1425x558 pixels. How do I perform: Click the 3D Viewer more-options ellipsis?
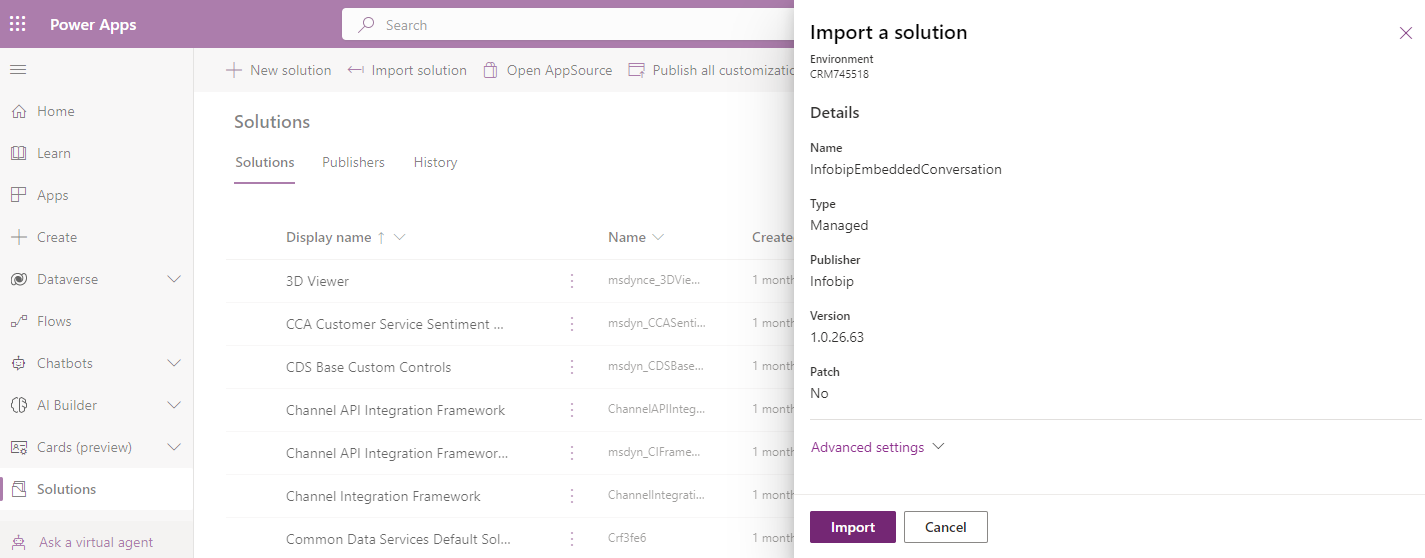[572, 281]
